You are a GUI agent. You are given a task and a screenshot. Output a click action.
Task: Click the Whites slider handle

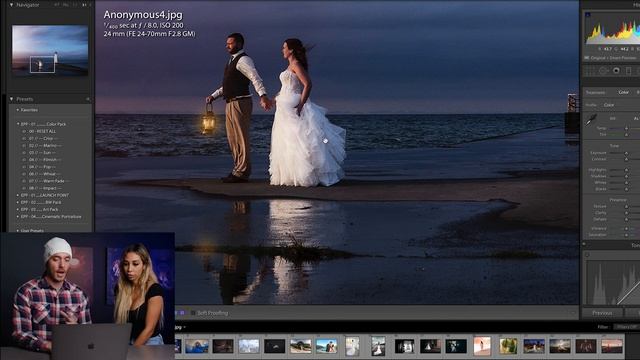[627, 183]
